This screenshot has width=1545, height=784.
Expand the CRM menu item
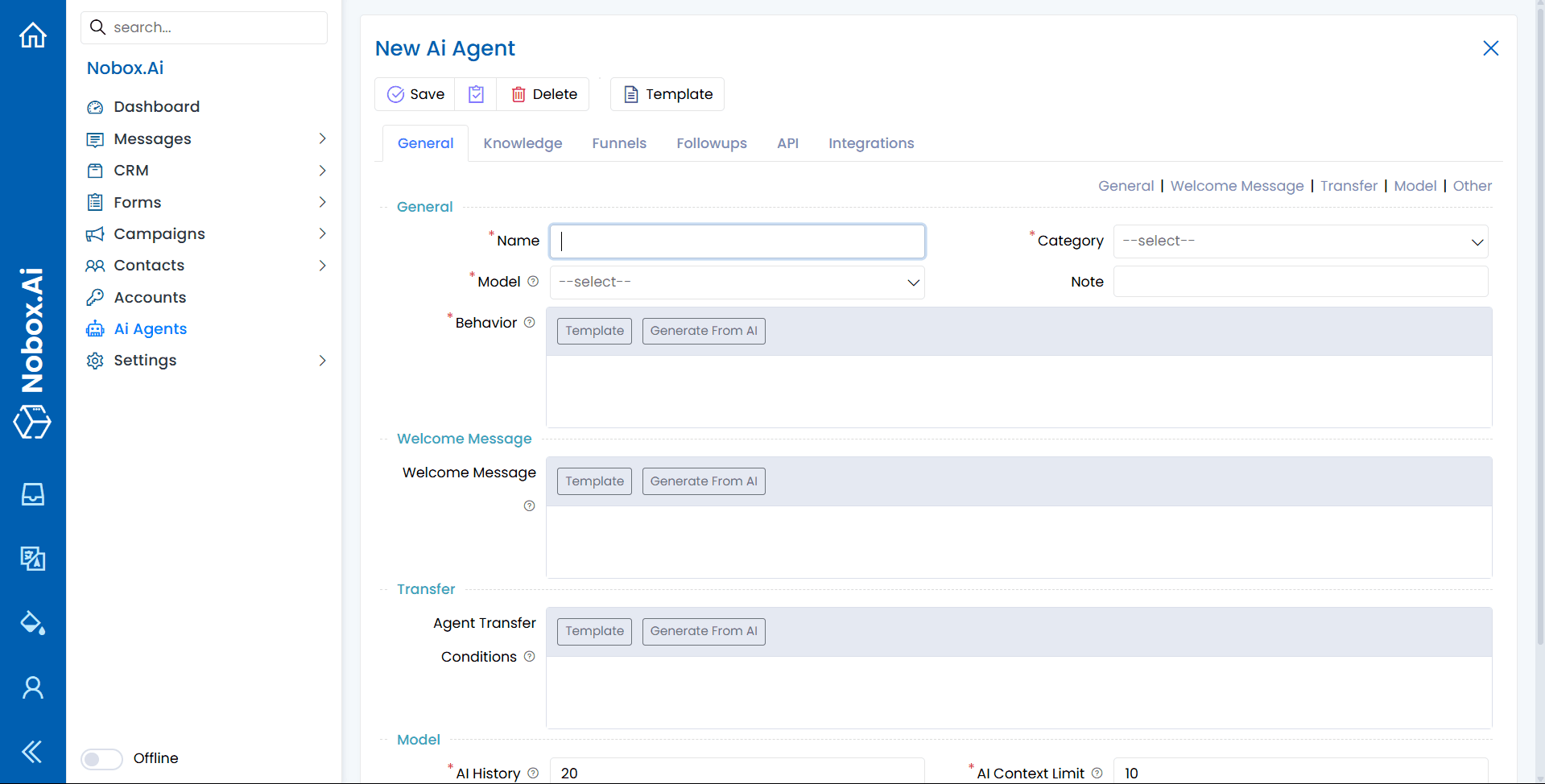(x=323, y=170)
